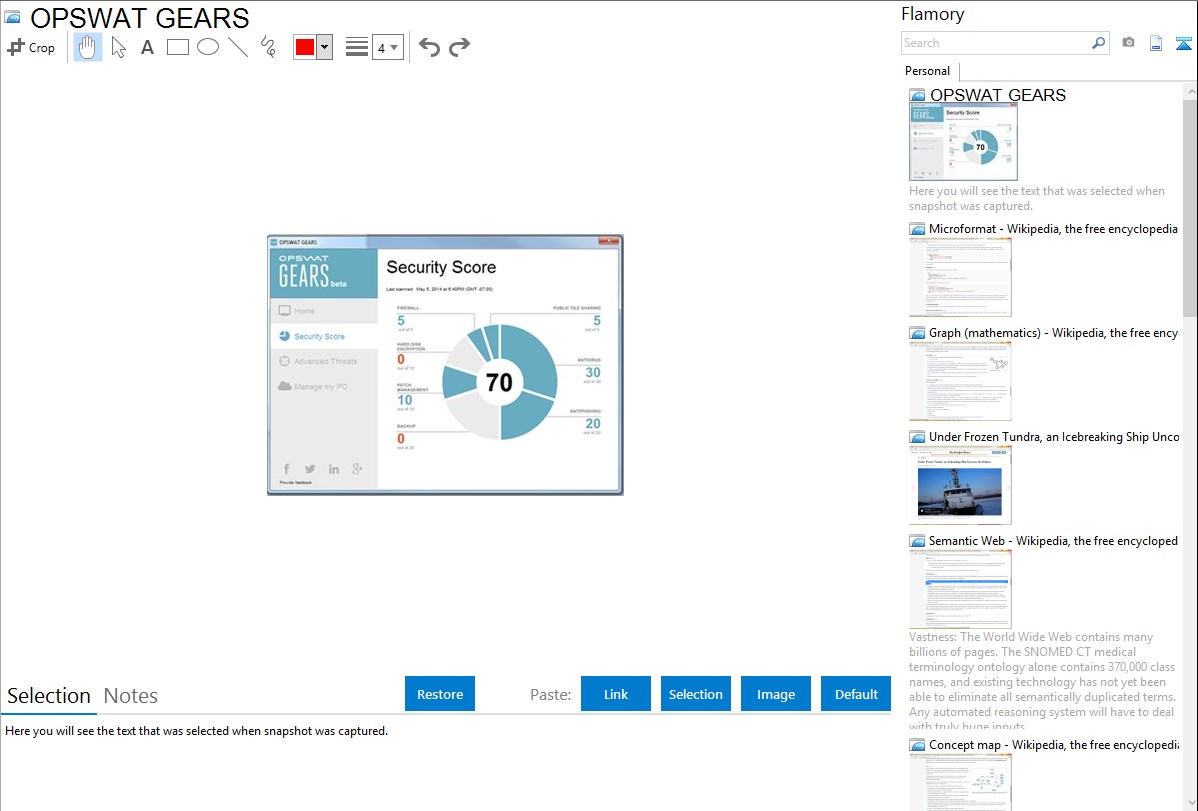This screenshot has width=1198, height=811.
Task: Click the red color swatch
Action: click(305, 47)
